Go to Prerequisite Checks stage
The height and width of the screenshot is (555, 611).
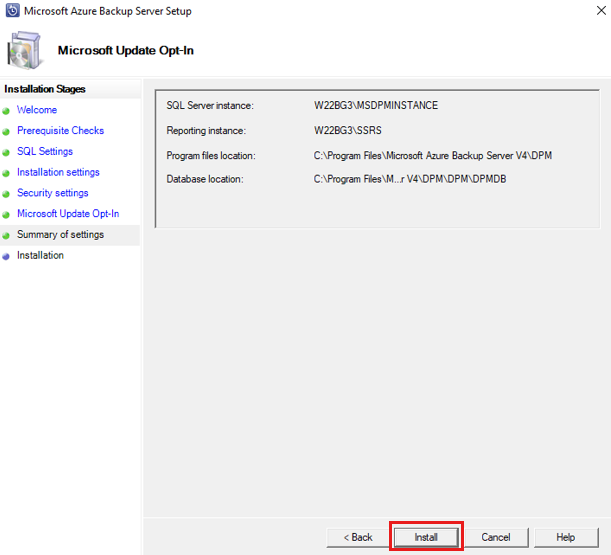pos(60,131)
